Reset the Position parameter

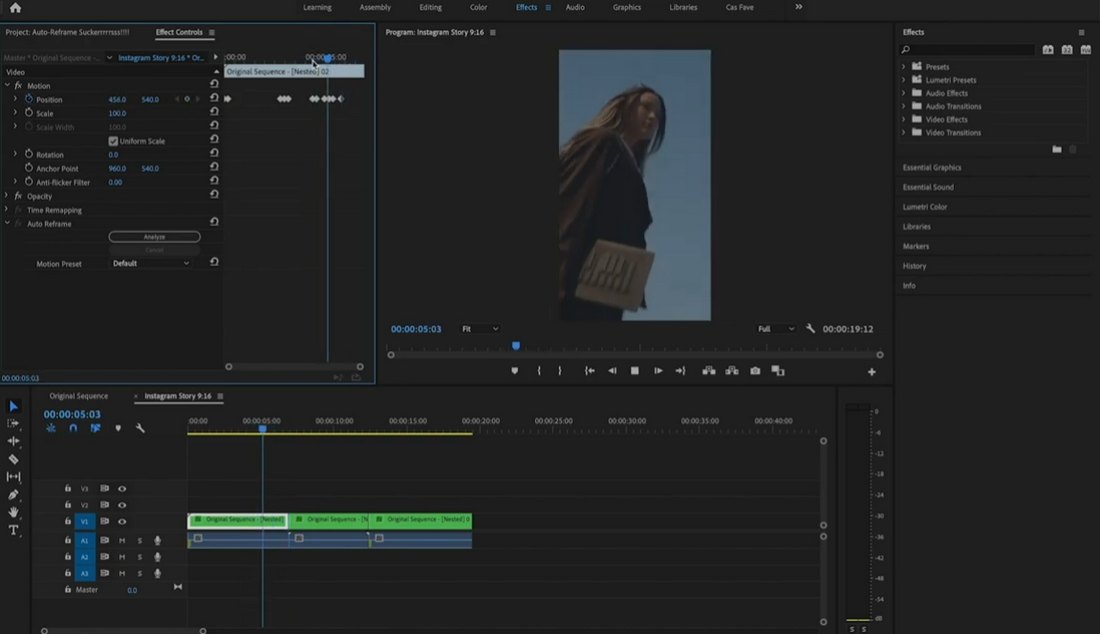214,98
